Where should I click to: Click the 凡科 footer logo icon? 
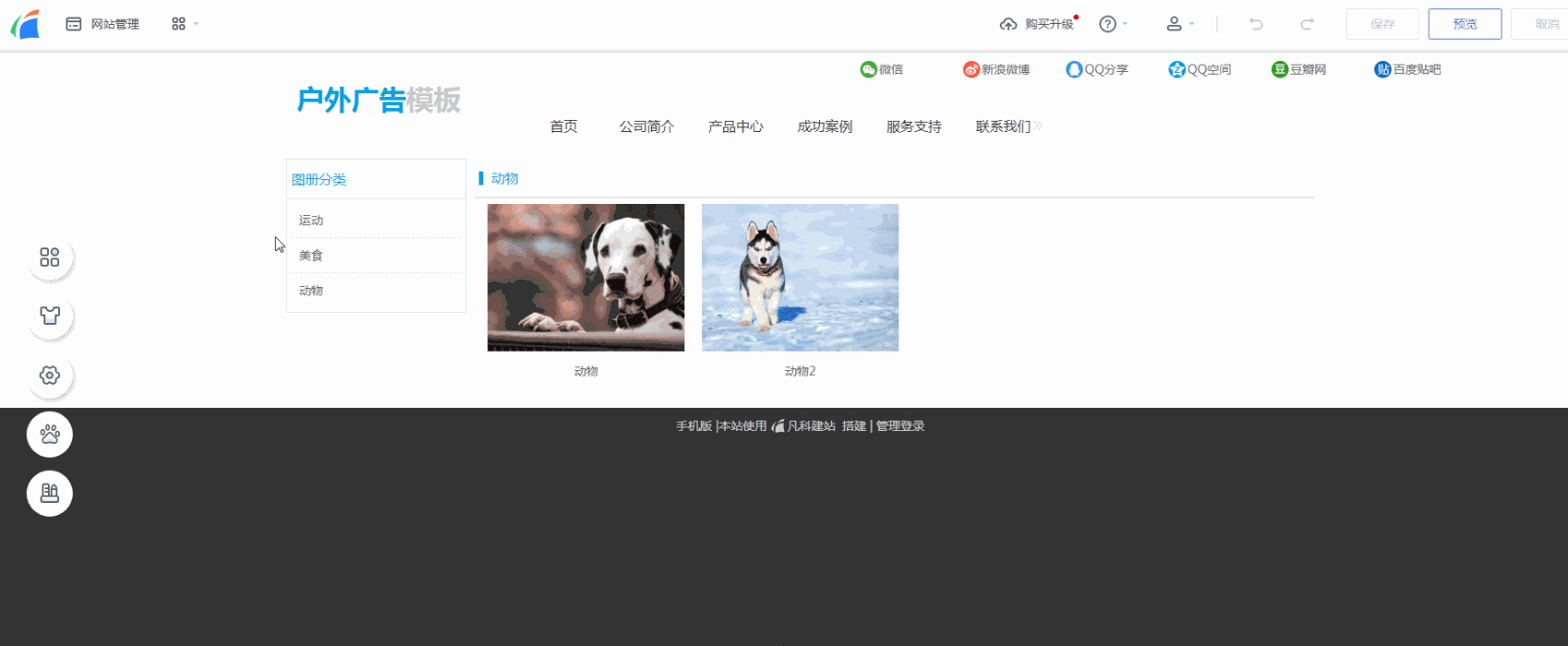pos(778,426)
